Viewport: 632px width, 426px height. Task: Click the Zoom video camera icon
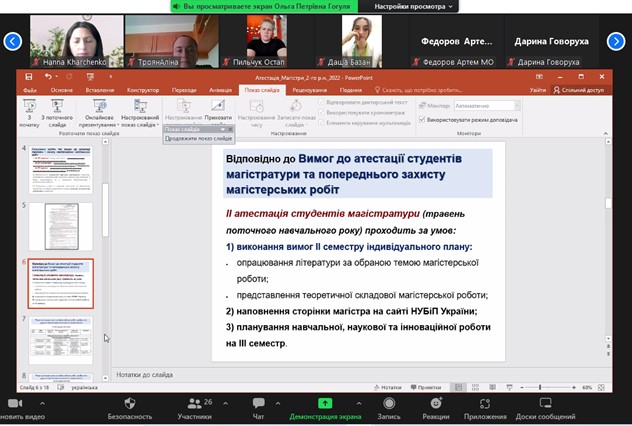(x=15, y=403)
